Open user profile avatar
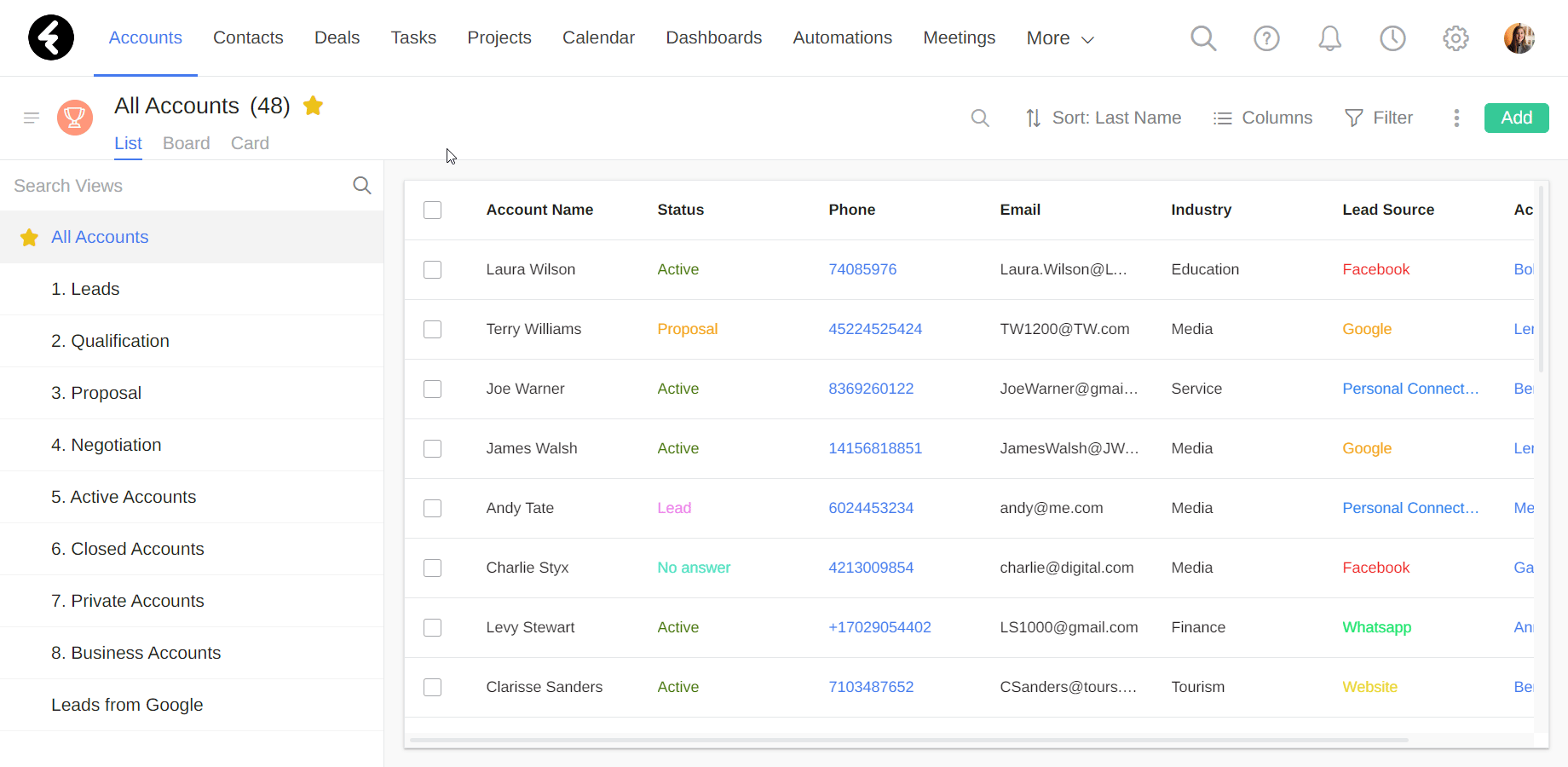 tap(1519, 38)
